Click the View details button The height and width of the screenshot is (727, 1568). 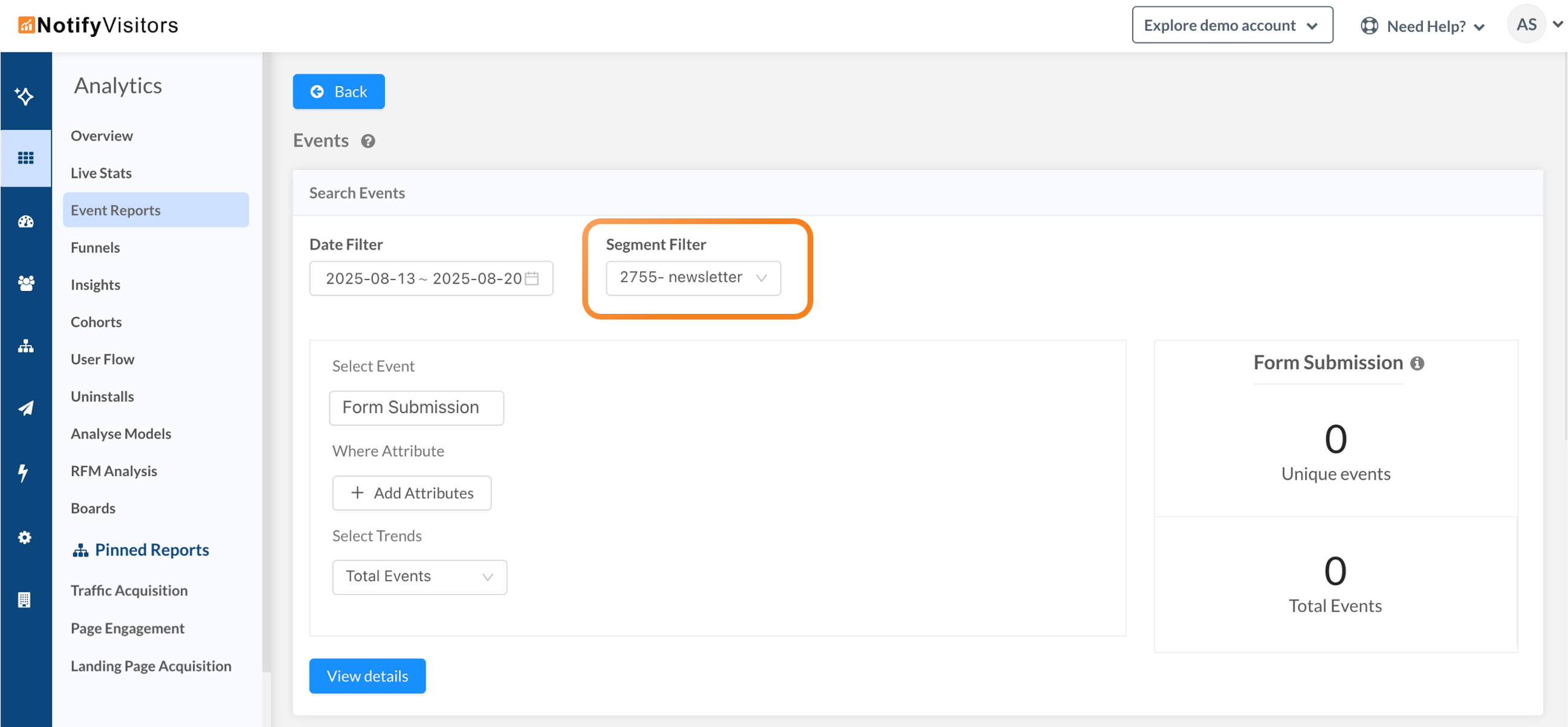[367, 675]
